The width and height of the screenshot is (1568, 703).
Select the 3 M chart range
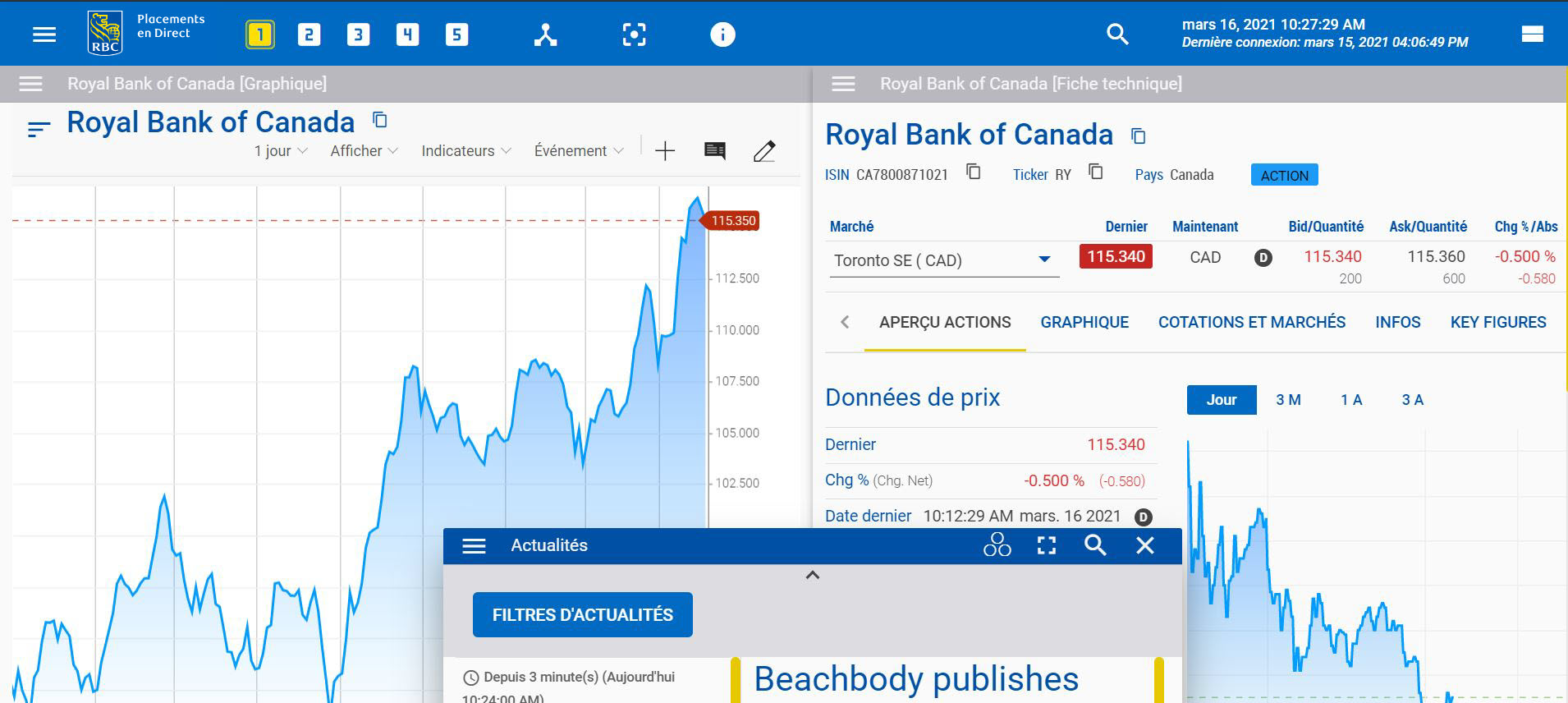tap(1288, 400)
